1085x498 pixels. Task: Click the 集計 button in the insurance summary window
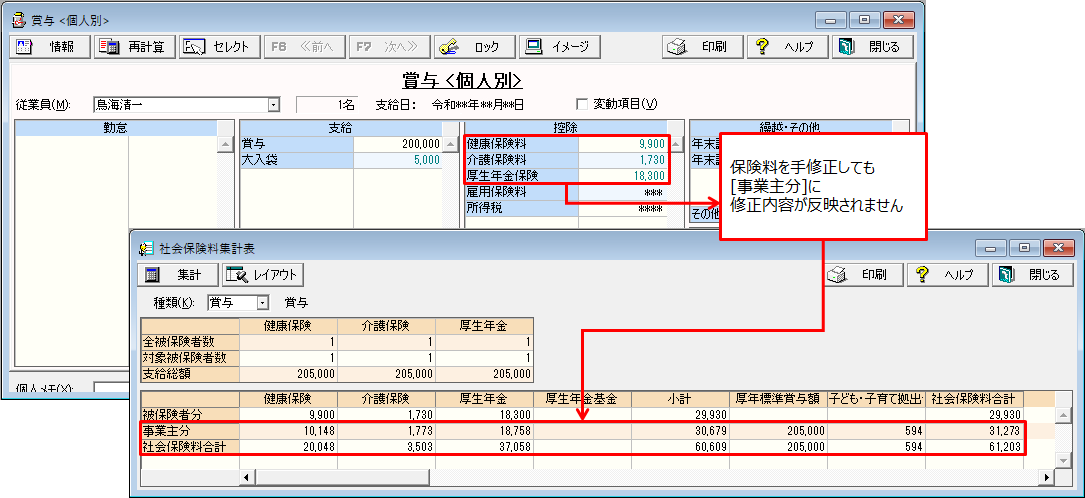click(x=176, y=275)
